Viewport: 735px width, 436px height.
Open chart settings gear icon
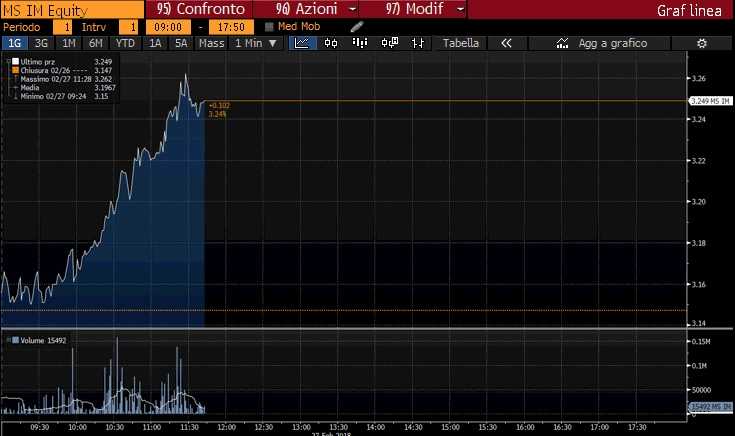click(702, 43)
